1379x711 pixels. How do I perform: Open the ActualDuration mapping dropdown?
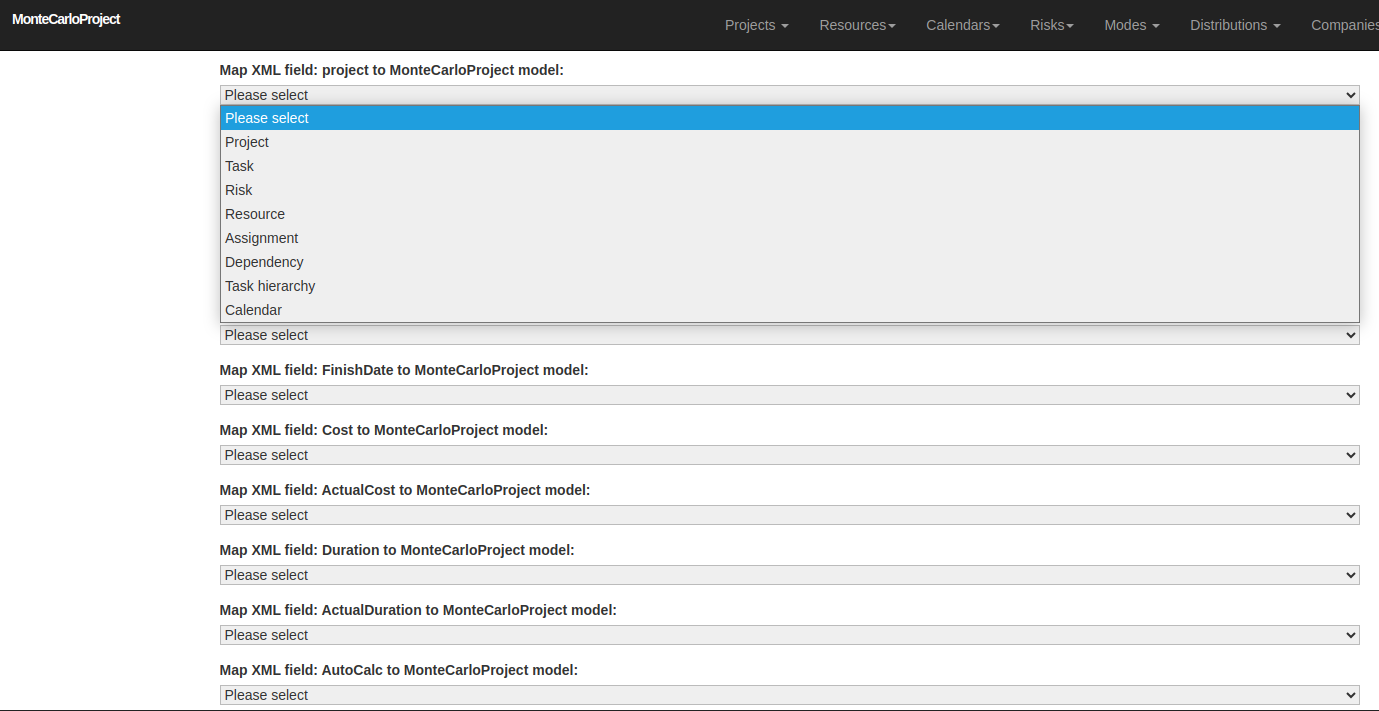click(x=788, y=634)
